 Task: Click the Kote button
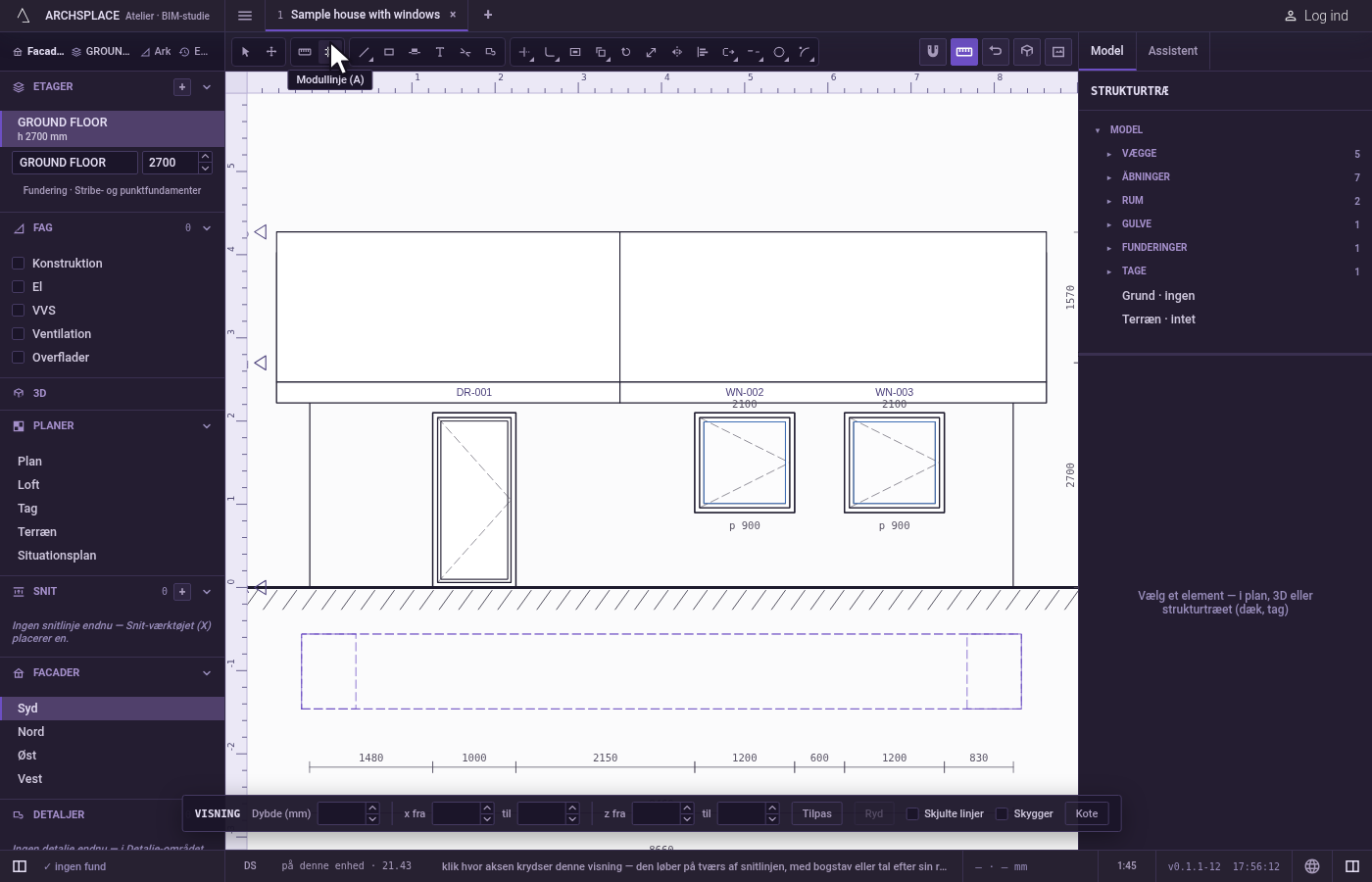[1087, 813]
